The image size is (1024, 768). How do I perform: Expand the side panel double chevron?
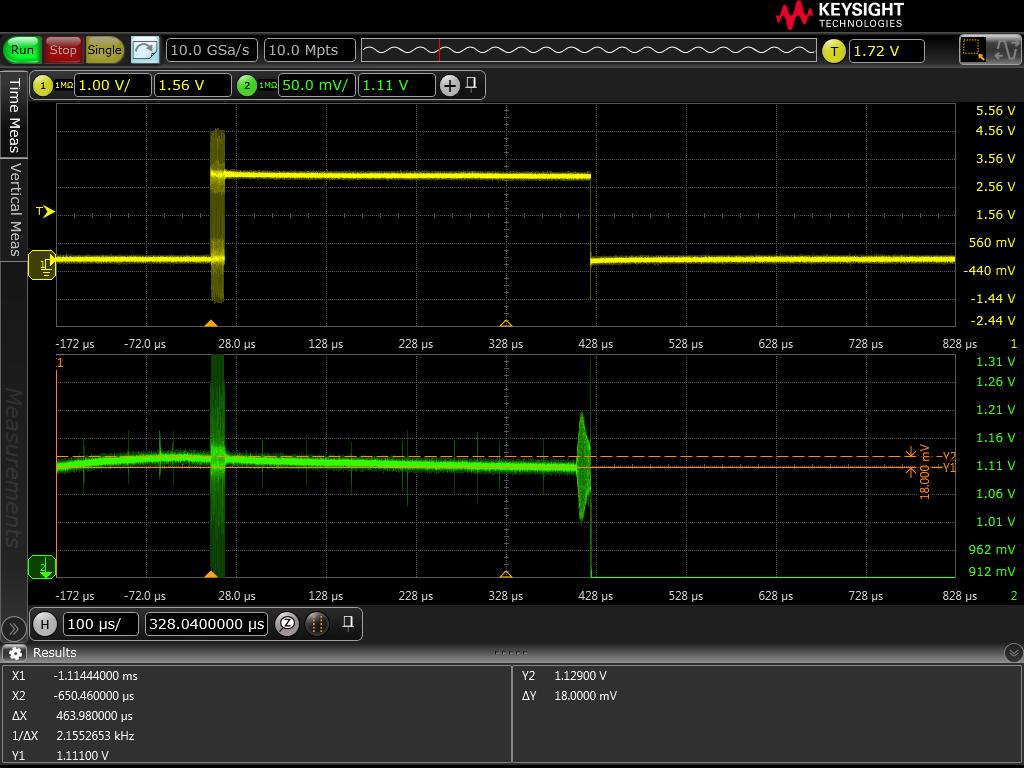point(13,629)
